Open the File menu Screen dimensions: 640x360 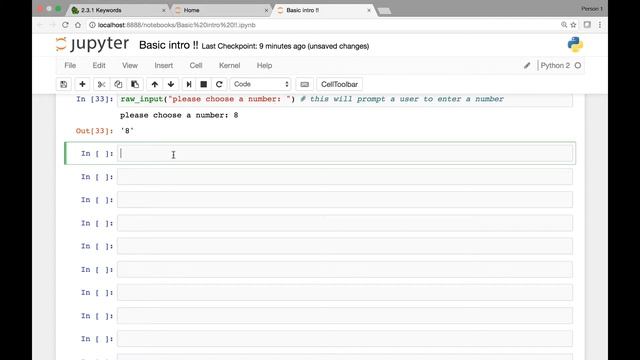click(70, 65)
